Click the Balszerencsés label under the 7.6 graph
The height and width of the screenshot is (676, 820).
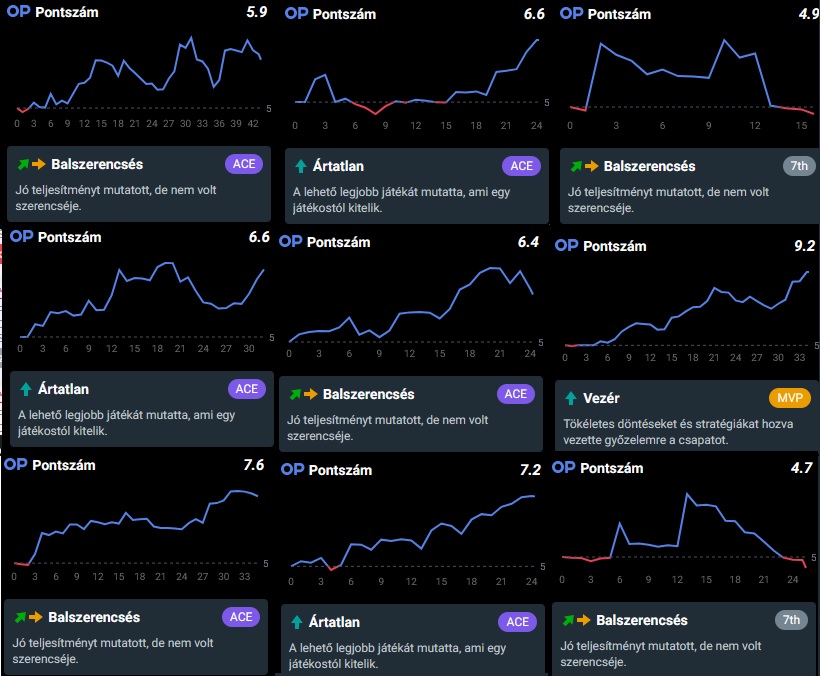pos(94,617)
